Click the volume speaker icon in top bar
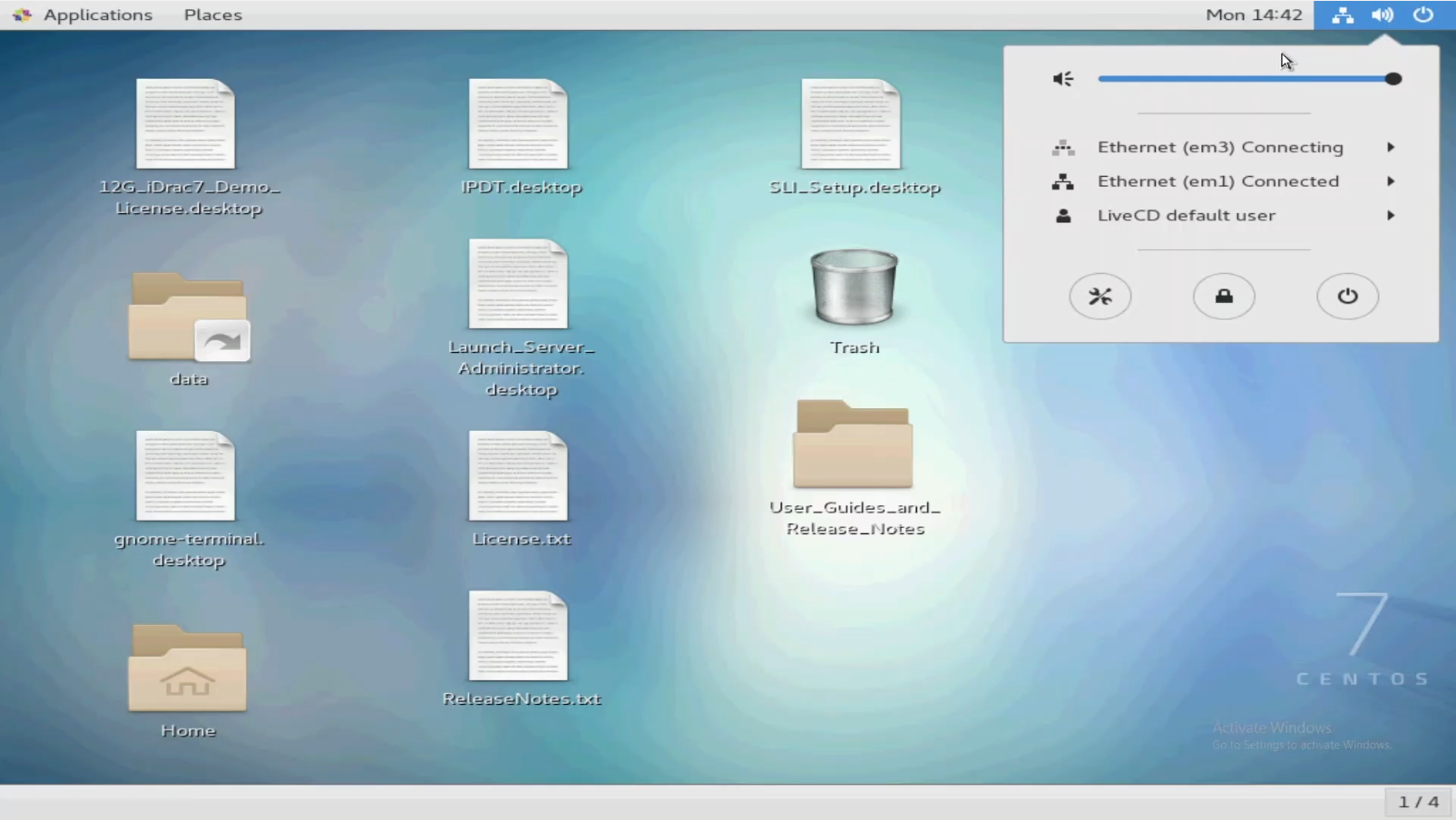 pos(1382,15)
